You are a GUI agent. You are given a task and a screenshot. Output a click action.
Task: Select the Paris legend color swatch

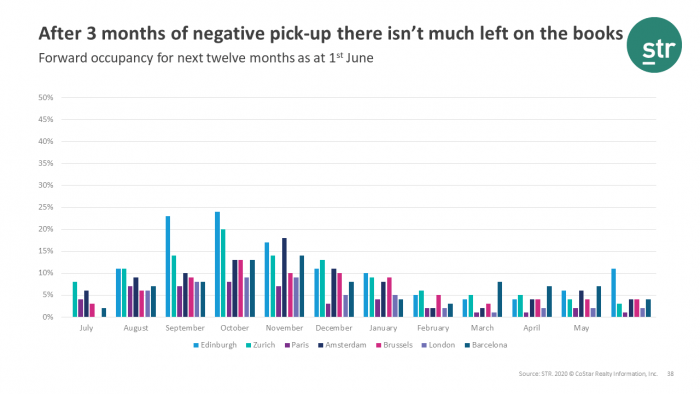click(287, 345)
